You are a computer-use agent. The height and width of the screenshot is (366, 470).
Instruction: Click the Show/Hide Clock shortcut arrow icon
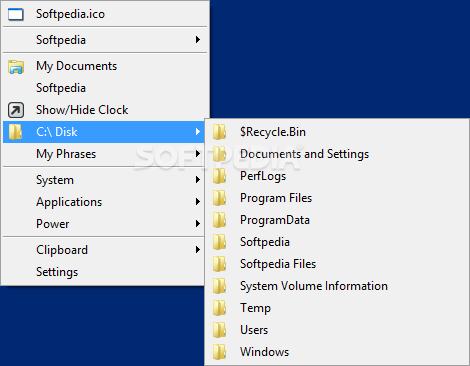(x=16, y=110)
